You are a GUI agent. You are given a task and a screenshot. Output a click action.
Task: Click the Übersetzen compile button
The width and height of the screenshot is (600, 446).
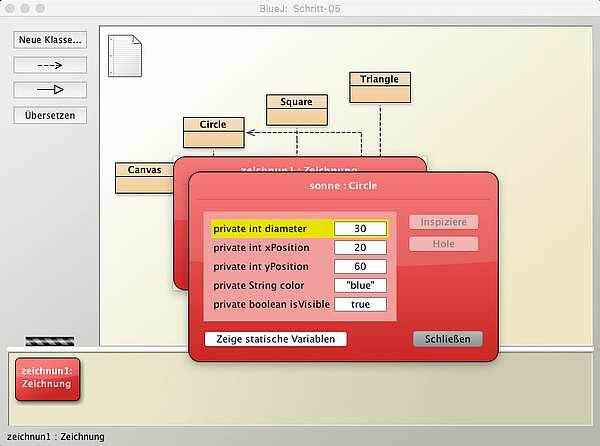pyautogui.click(x=50, y=115)
